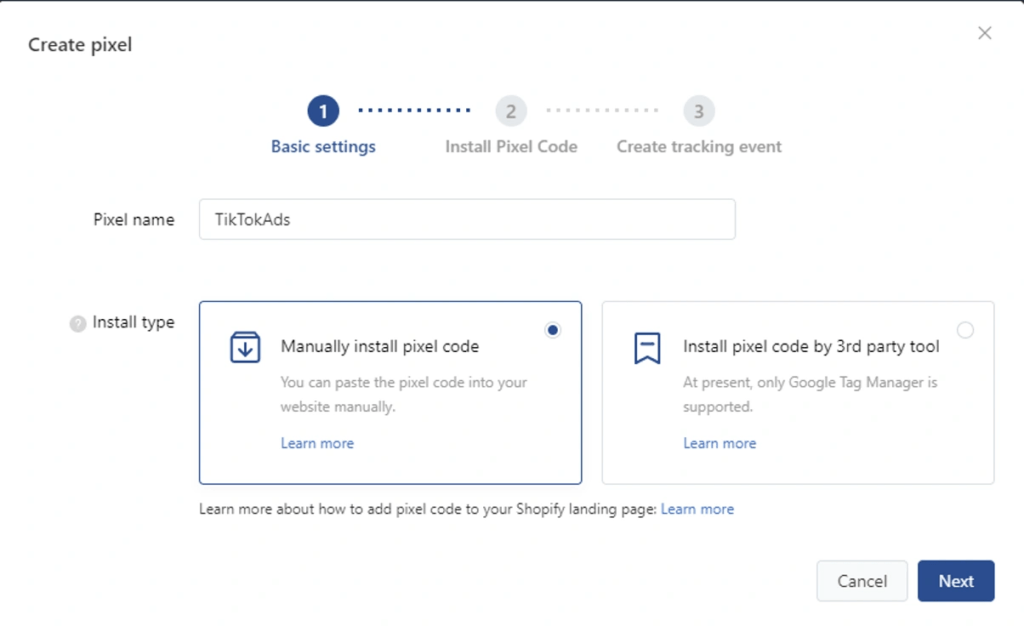Click the question mark icon beside Install type
Image resolution: width=1024 pixels, height=626 pixels.
click(78, 324)
